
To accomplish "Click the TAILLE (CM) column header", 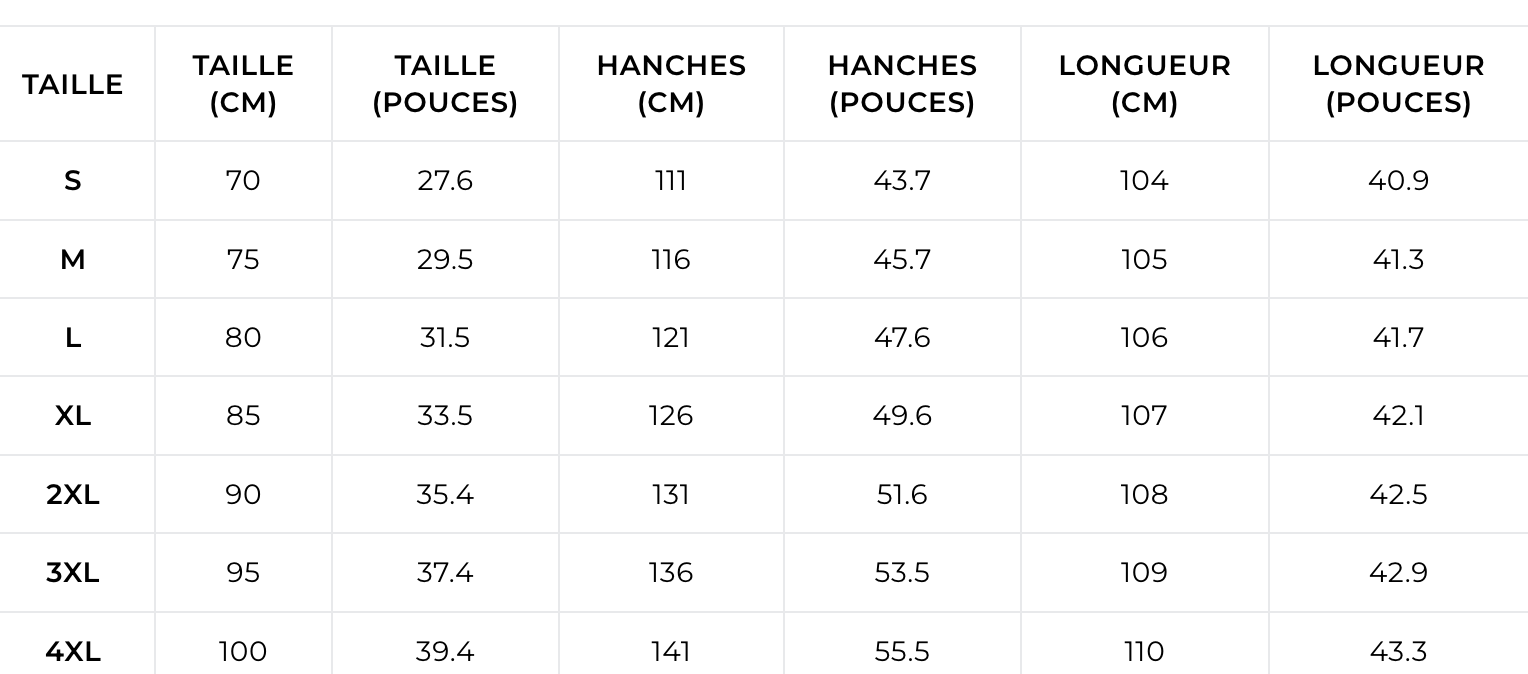I will coord(243,84).
